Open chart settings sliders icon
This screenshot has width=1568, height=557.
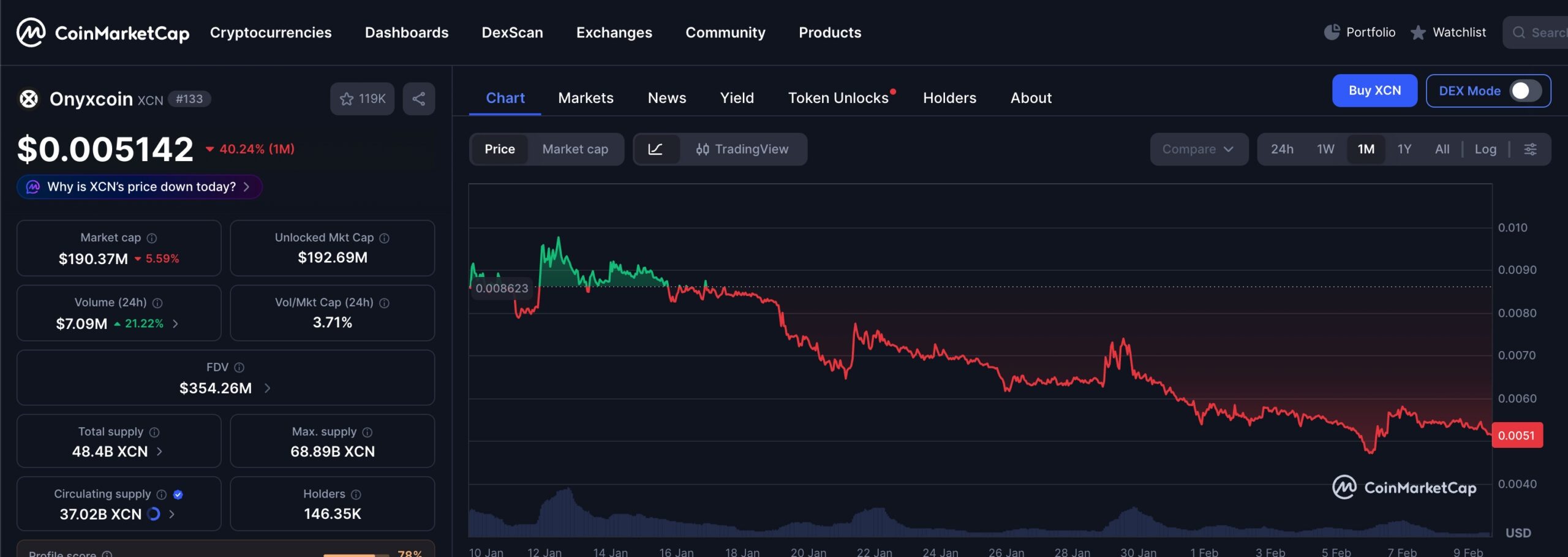coord(1530,149)
